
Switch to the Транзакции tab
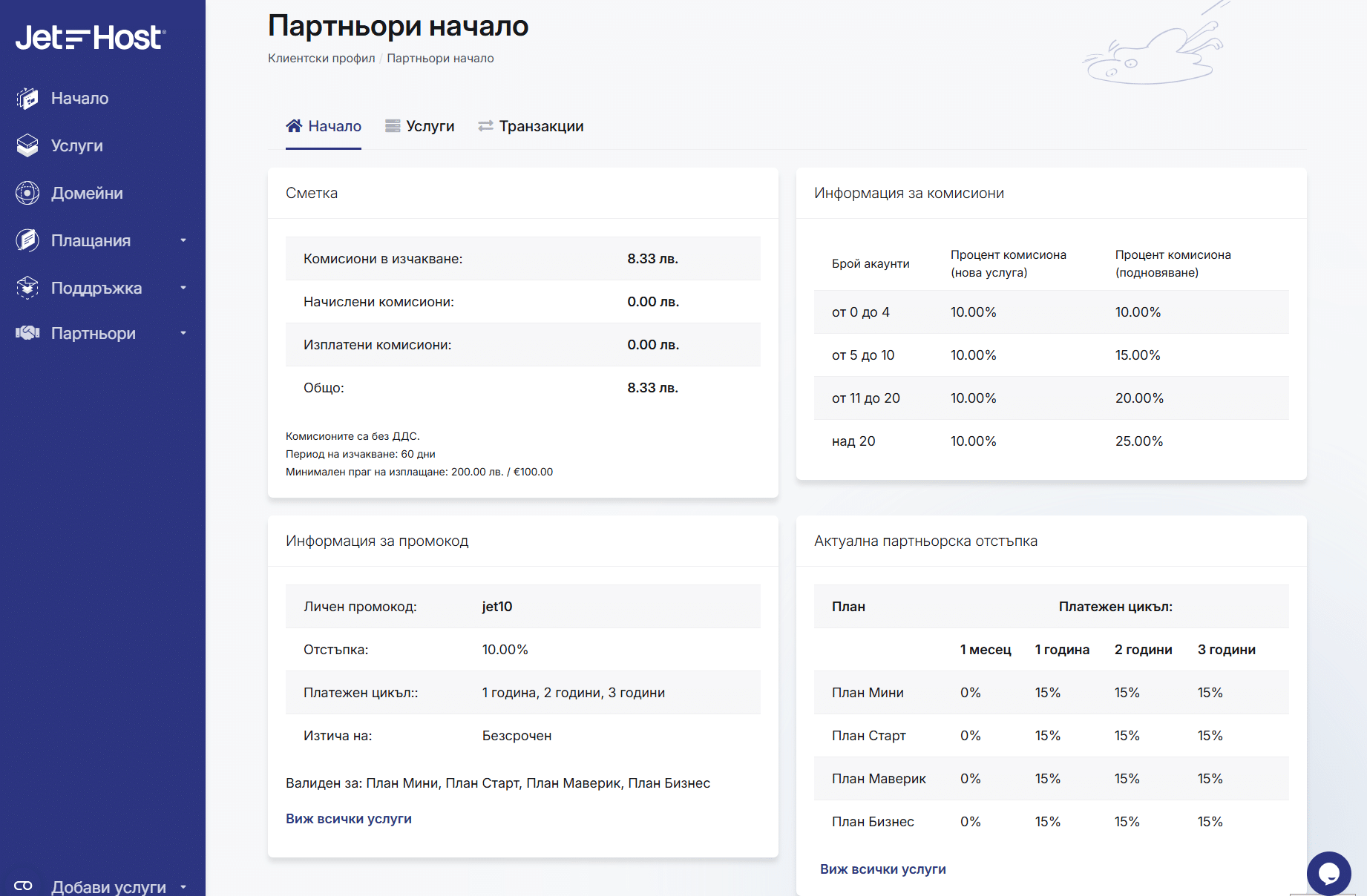click(x=531, y=126)
